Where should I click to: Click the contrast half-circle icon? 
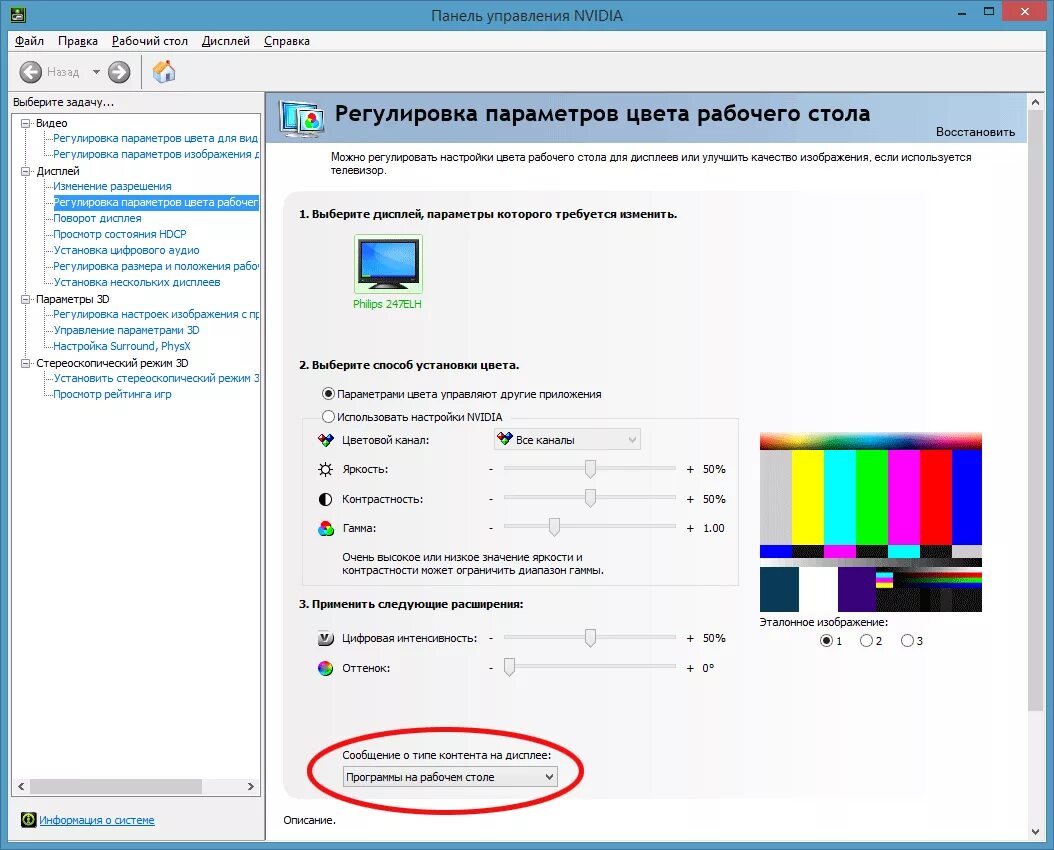point(325,499)
